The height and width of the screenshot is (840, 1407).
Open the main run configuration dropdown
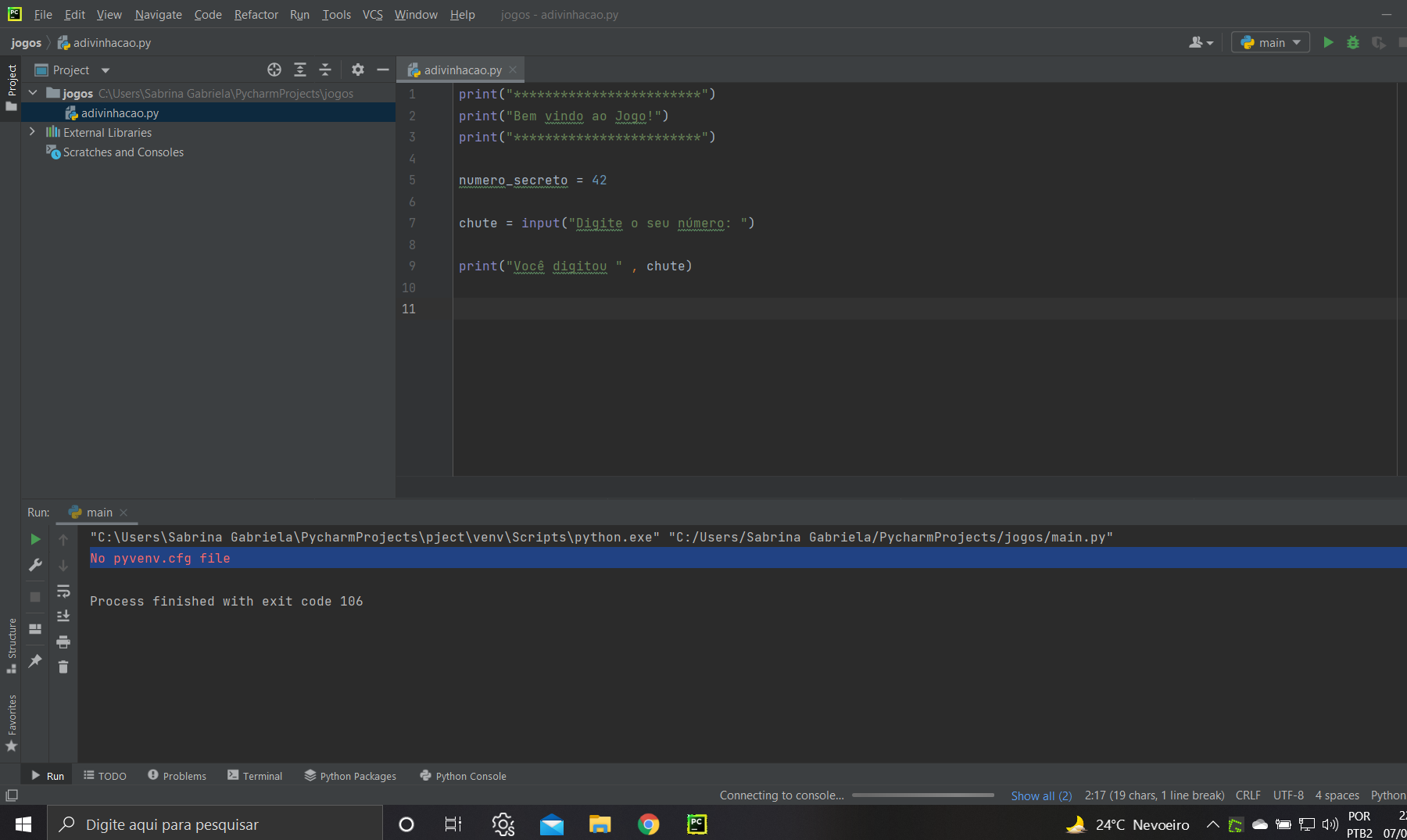click(1270, 42)
